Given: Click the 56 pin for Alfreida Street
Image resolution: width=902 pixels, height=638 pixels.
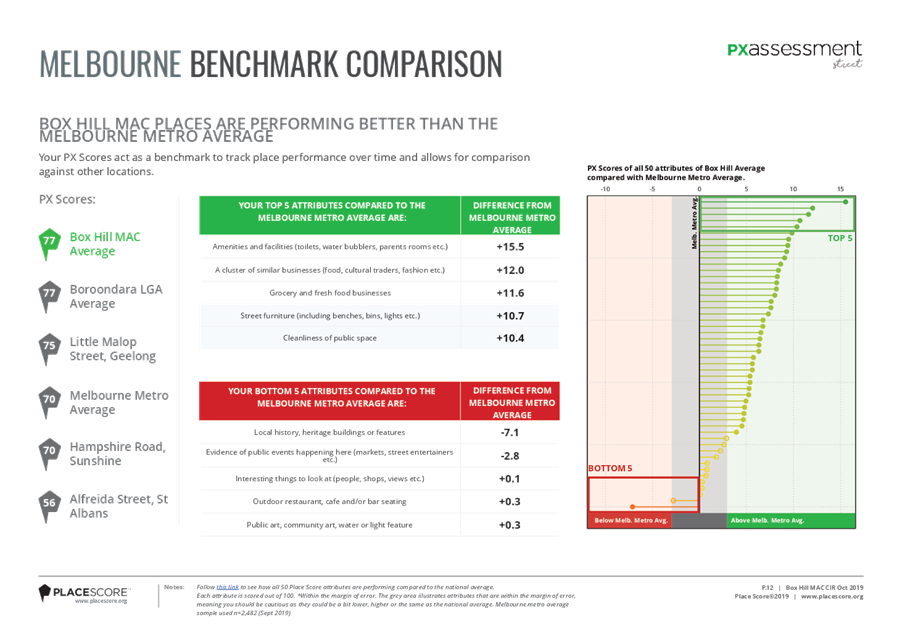Looking at the screenshot, I should click(x=49, y=506).
